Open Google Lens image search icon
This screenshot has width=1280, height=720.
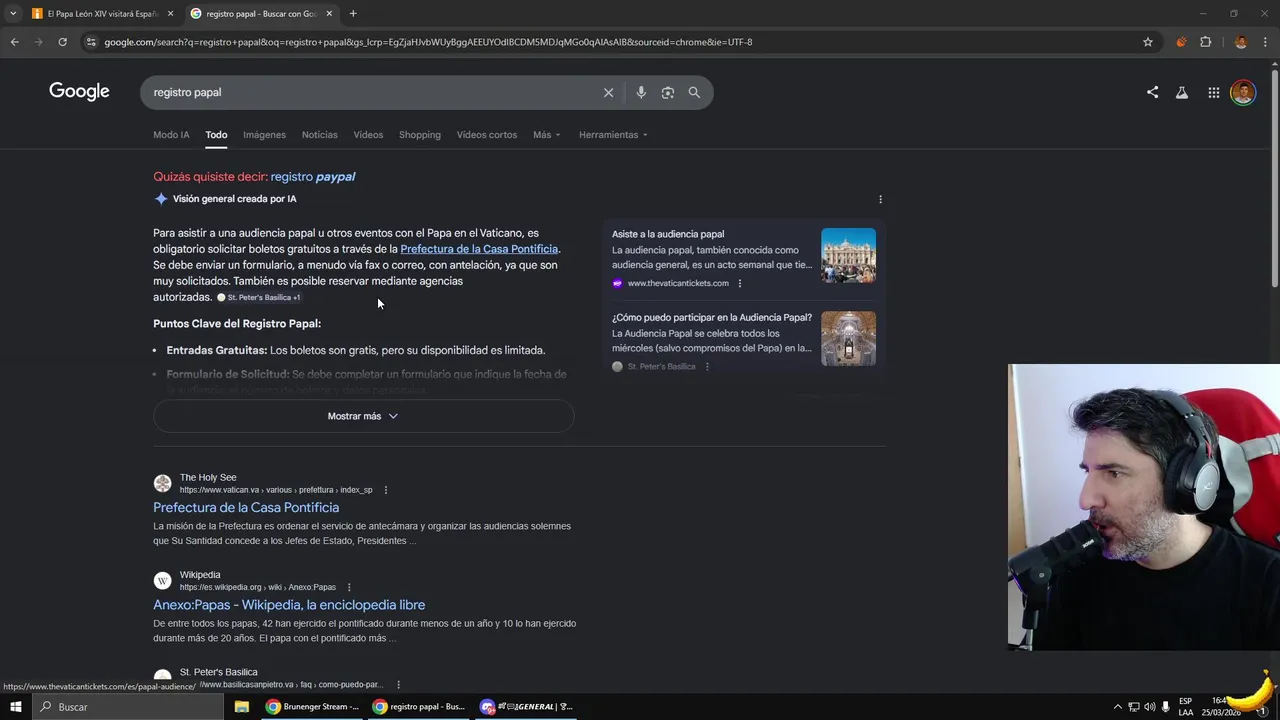point(667,92)
